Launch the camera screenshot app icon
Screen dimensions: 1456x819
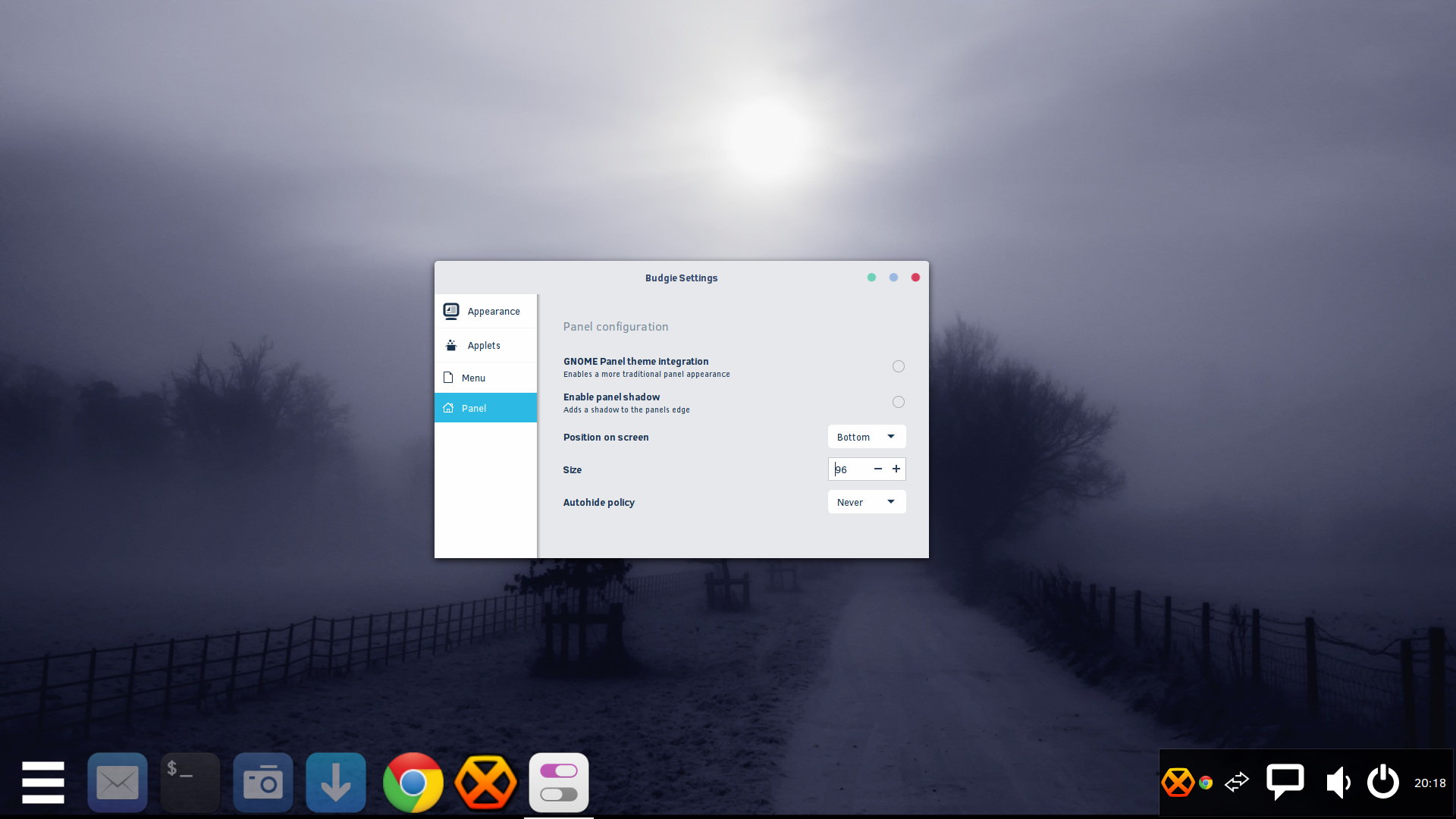262,782
